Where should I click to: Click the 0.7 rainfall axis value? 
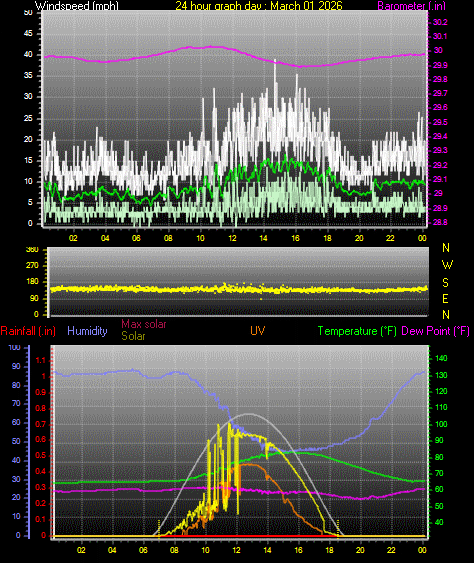point(41,424)
